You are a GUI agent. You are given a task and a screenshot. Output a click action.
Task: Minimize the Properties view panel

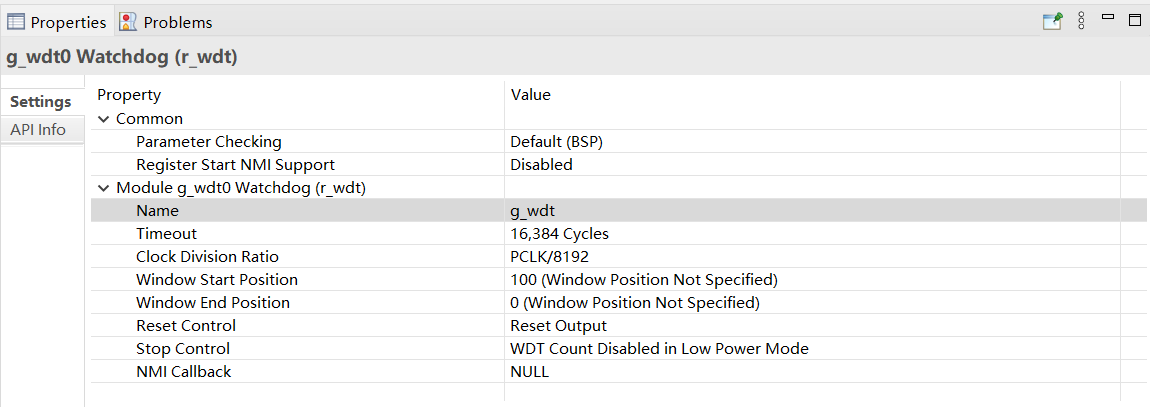click(1108, 18)
